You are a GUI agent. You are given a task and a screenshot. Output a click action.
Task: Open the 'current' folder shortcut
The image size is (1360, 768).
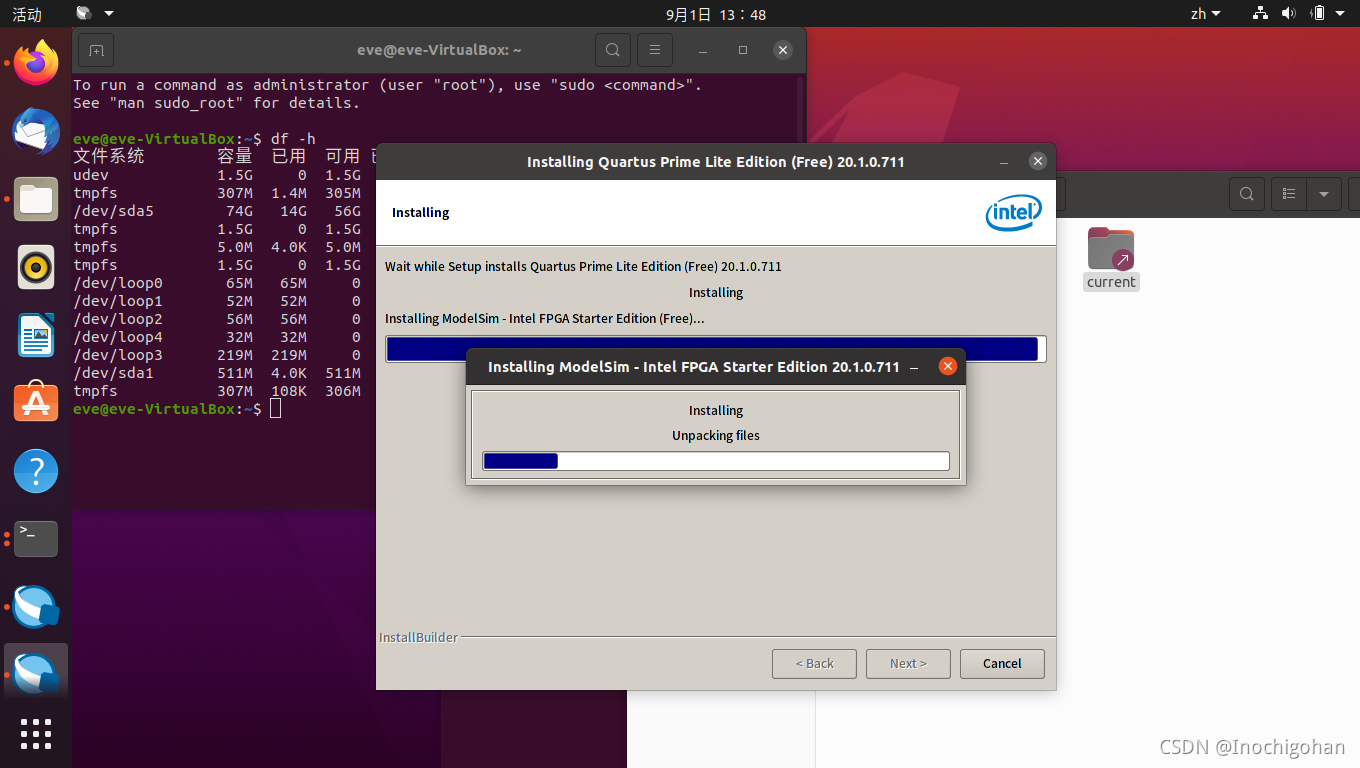pyautogui.click(x=1111, y=258)
